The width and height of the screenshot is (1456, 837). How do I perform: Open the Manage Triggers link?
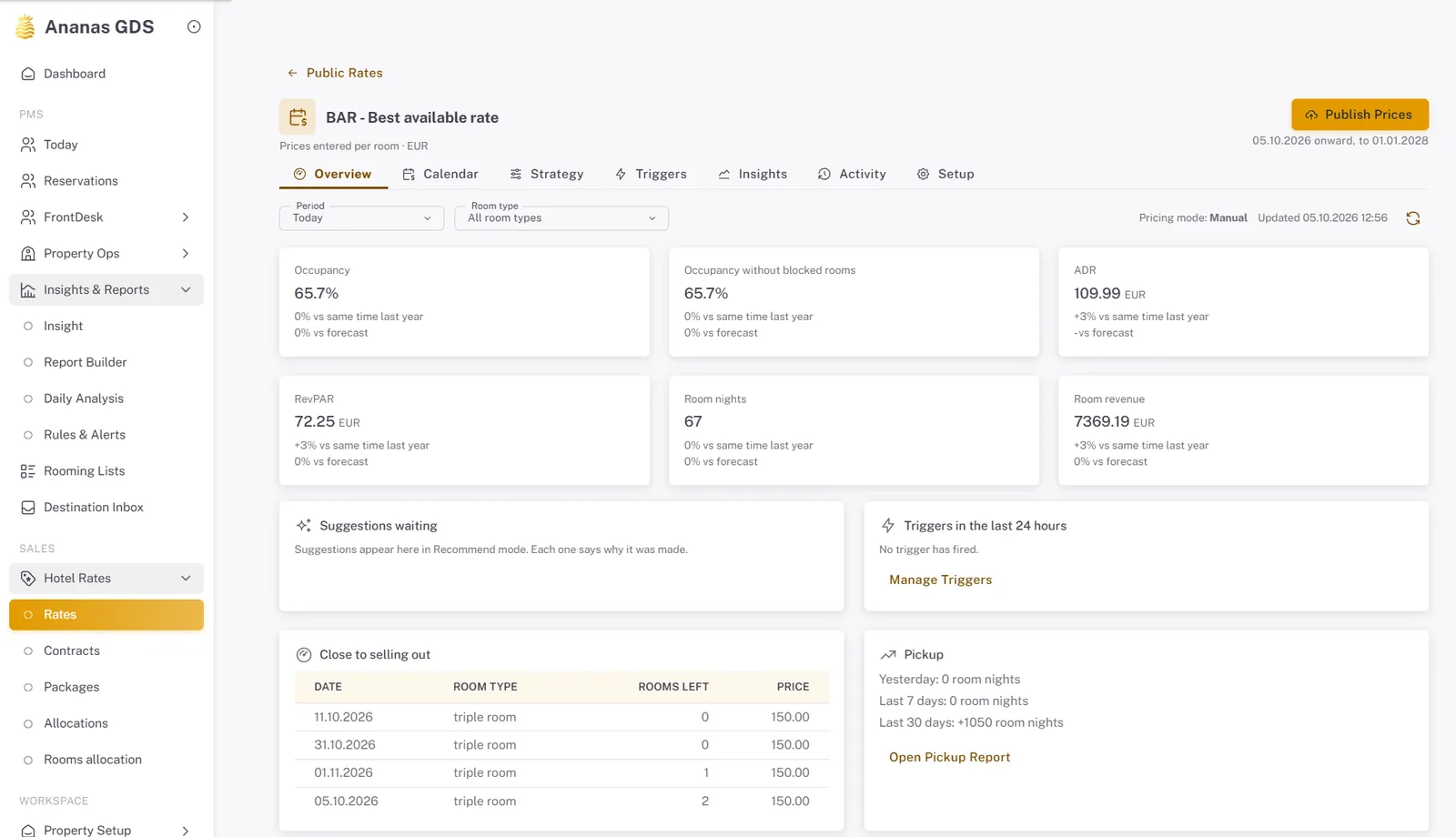tap(940, 580)
